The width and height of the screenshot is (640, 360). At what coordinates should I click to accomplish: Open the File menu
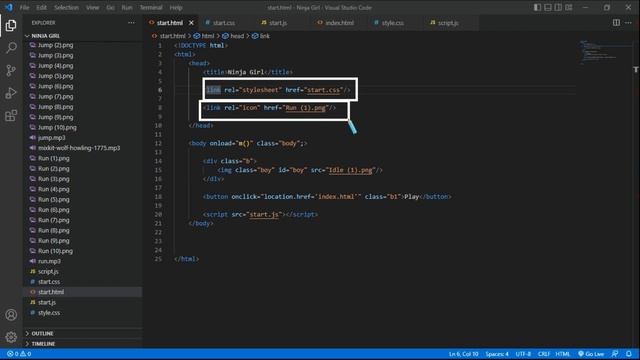[x=24, y=7]
